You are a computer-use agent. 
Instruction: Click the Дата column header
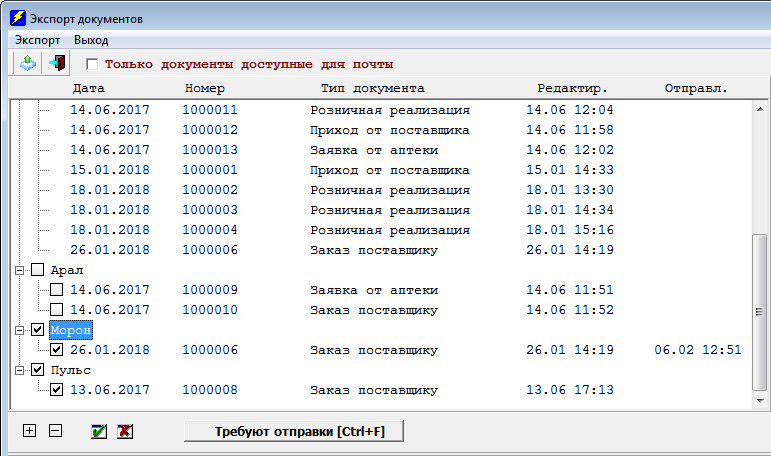coord(89,89)
